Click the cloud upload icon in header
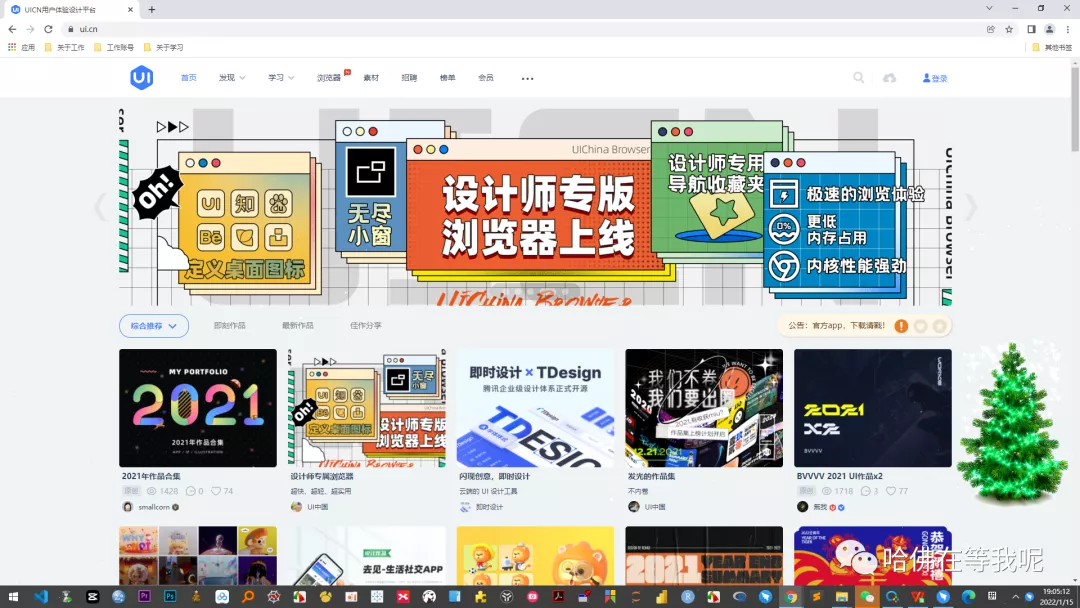This screenshot has height=608, width=1080. point(889,78)
